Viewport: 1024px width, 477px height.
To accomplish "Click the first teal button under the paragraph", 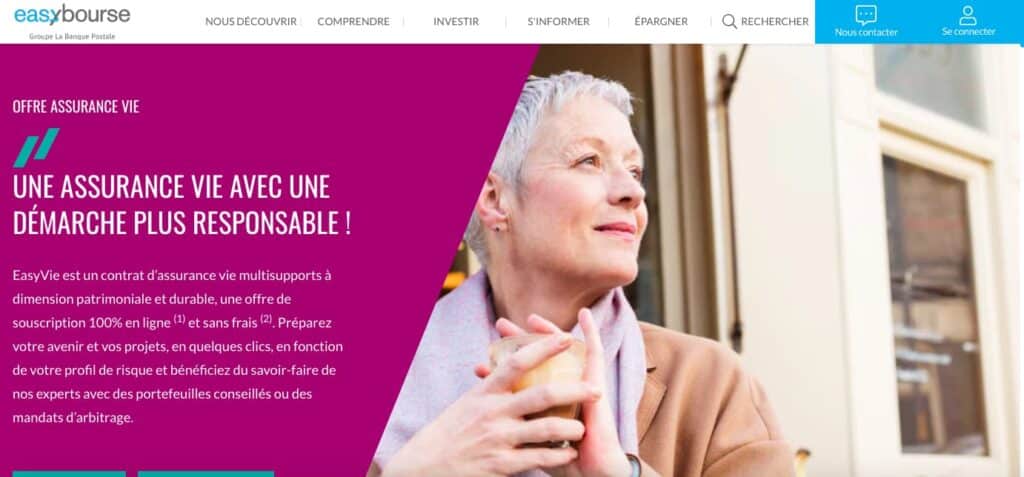I will (x=69, y=474).
